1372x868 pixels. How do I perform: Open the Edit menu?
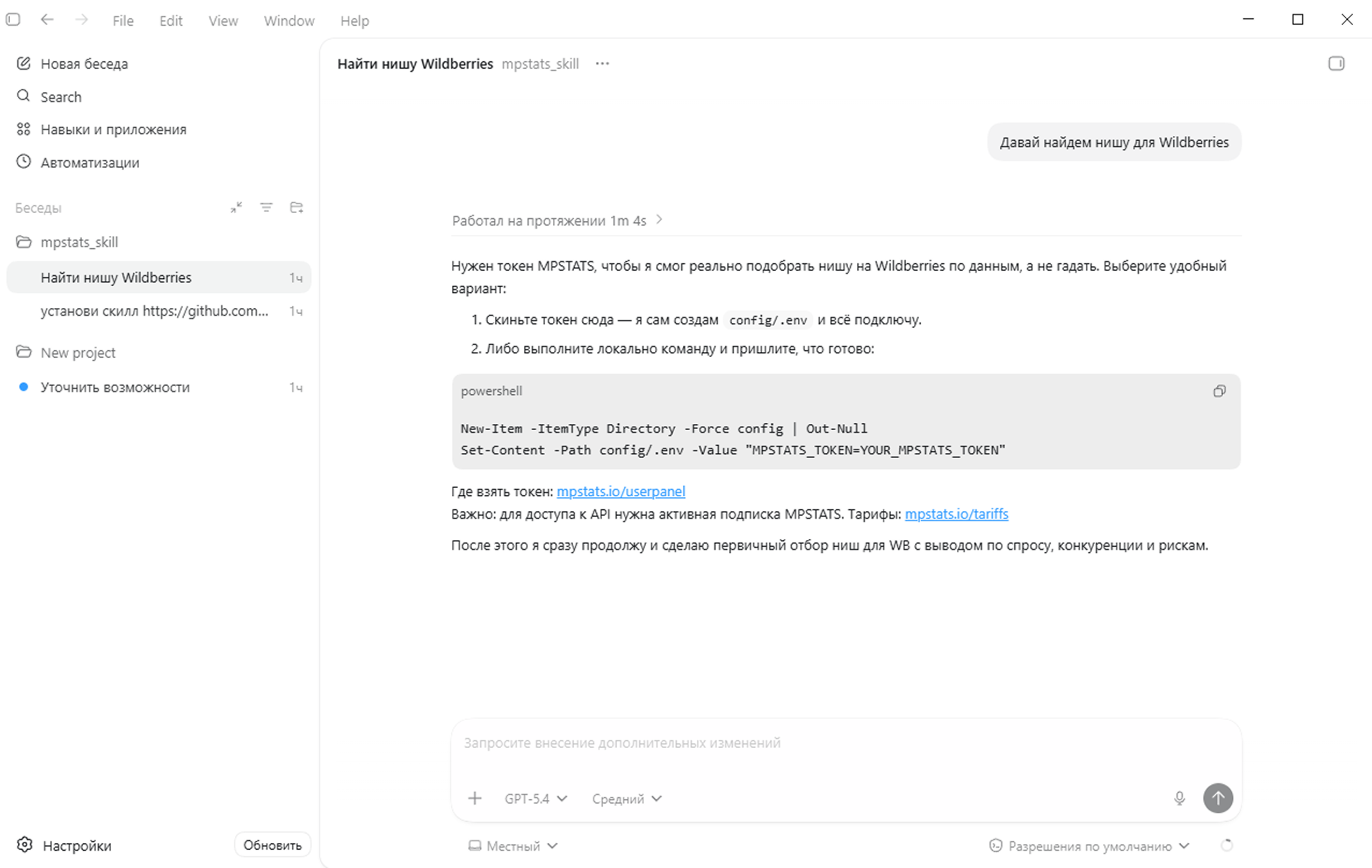[x=171, y=21]
